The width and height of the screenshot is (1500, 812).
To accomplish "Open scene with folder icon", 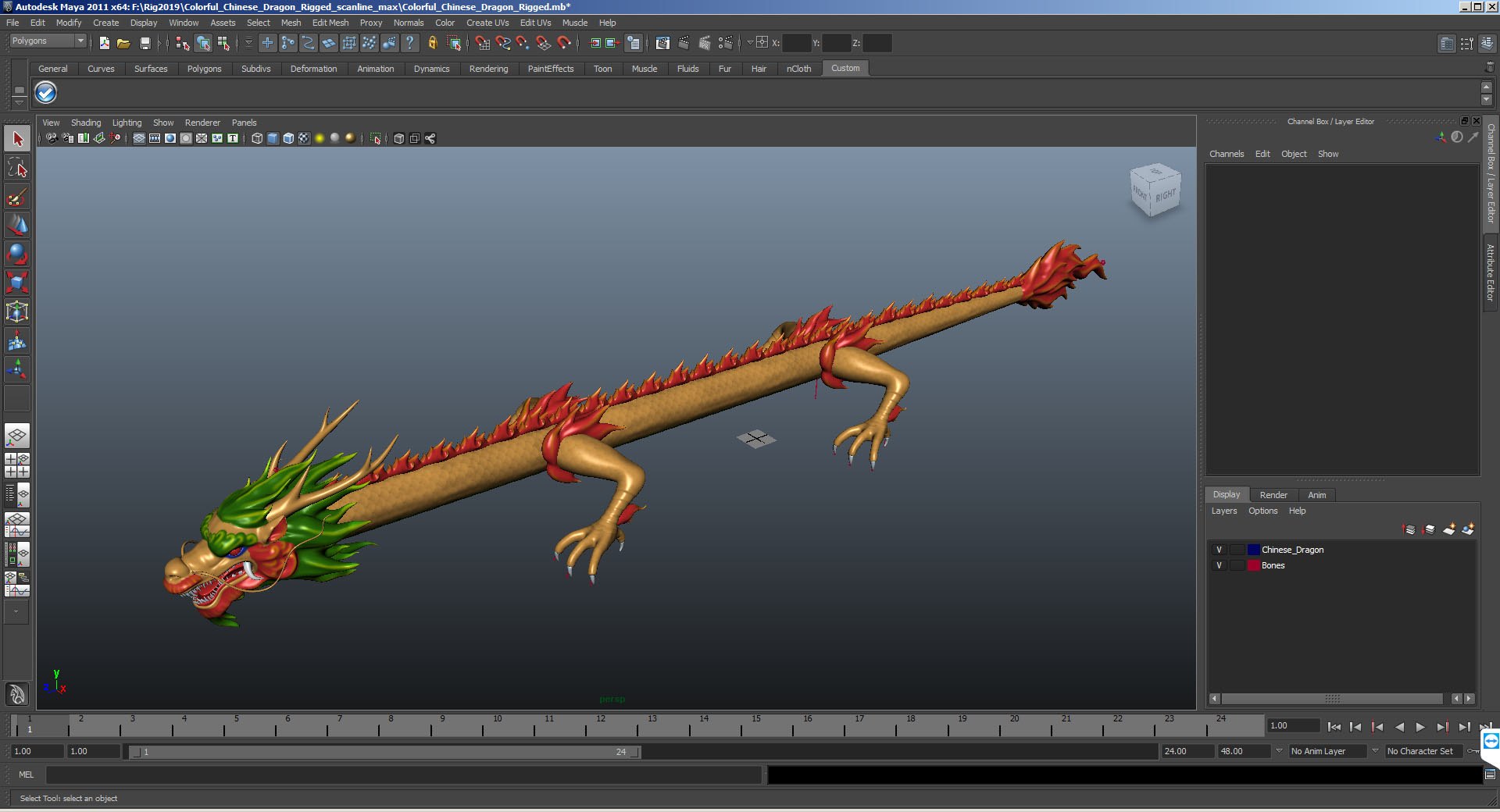I will coord(123,44).
